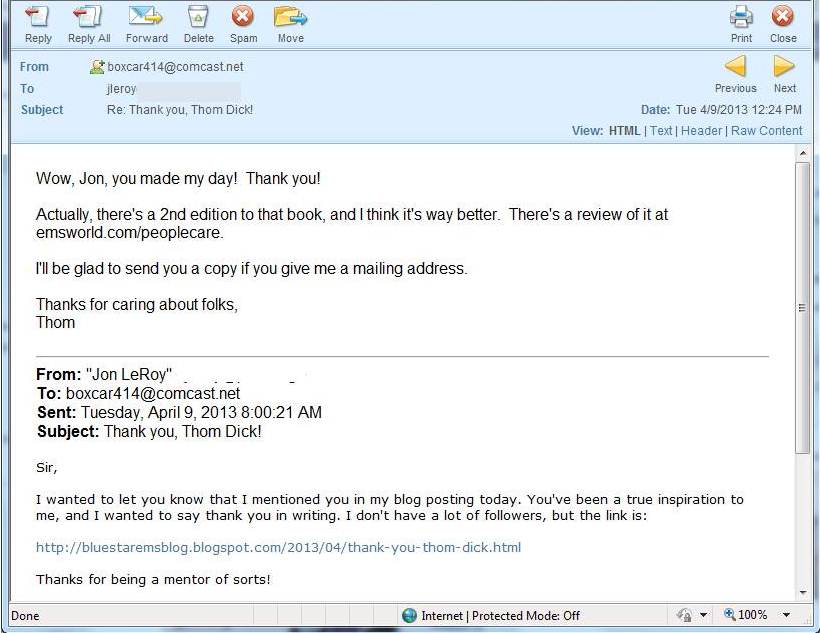Show Raw Content view
Image resolution: width=820 pixels, height=633 pixels.
point(766,131)
